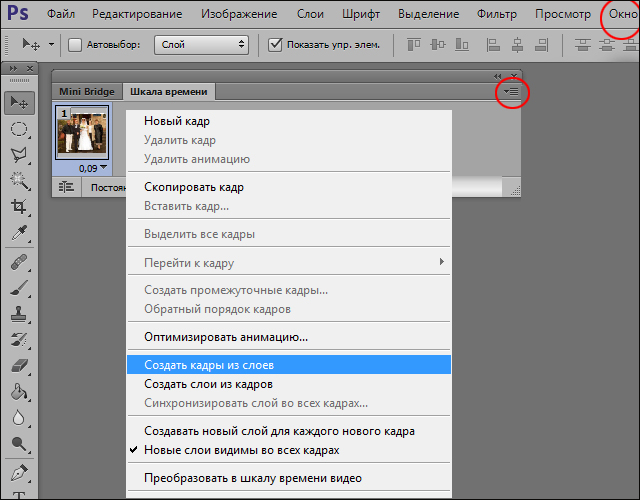Align top edges of layers
The width and height of the screenshot is (640, 500).
click(x=413, y=44)
